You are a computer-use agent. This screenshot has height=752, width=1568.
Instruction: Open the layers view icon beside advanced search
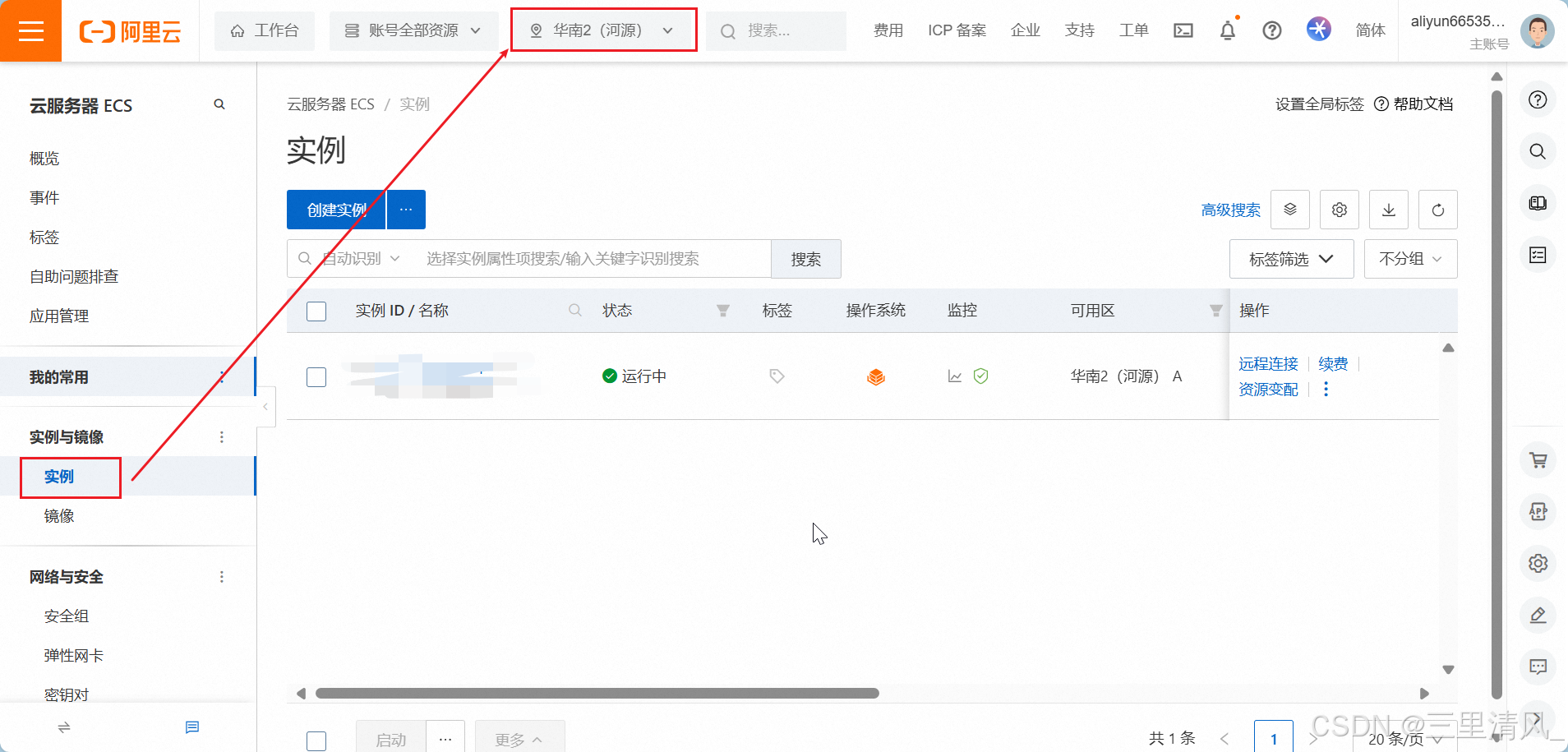coord(1290,210)
